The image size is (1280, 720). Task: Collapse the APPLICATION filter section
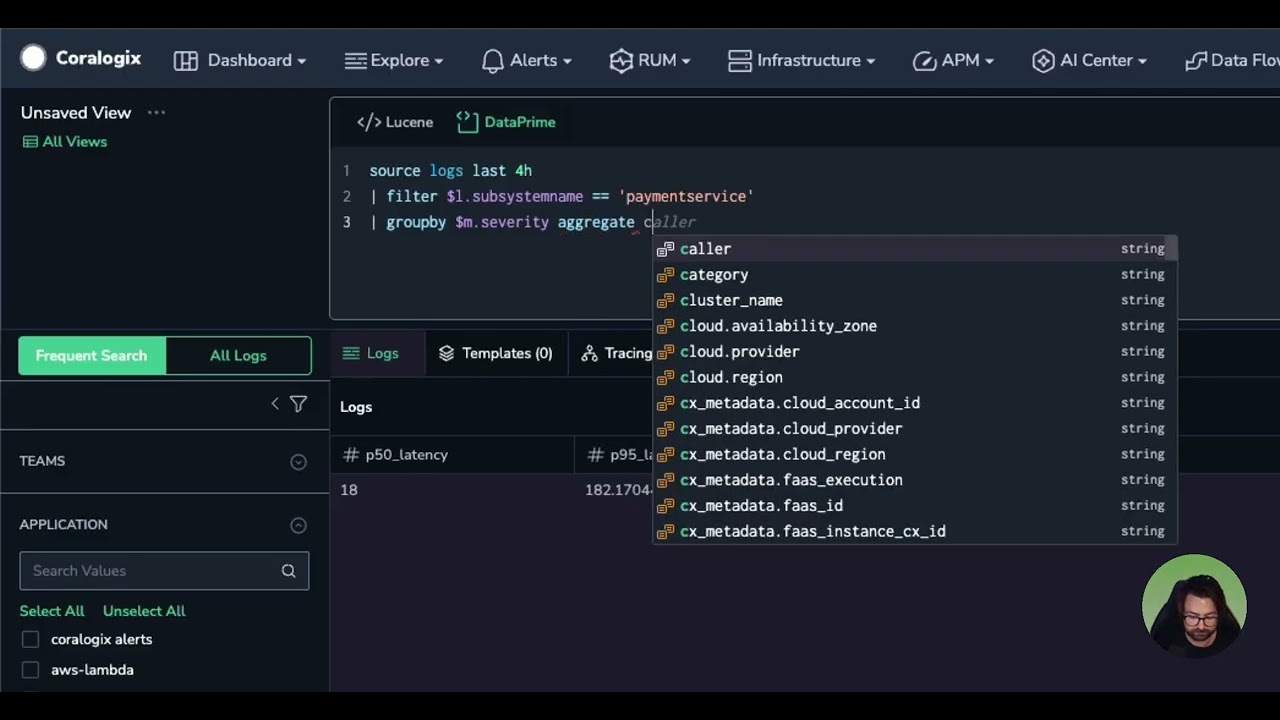click(x=298, y=525)
